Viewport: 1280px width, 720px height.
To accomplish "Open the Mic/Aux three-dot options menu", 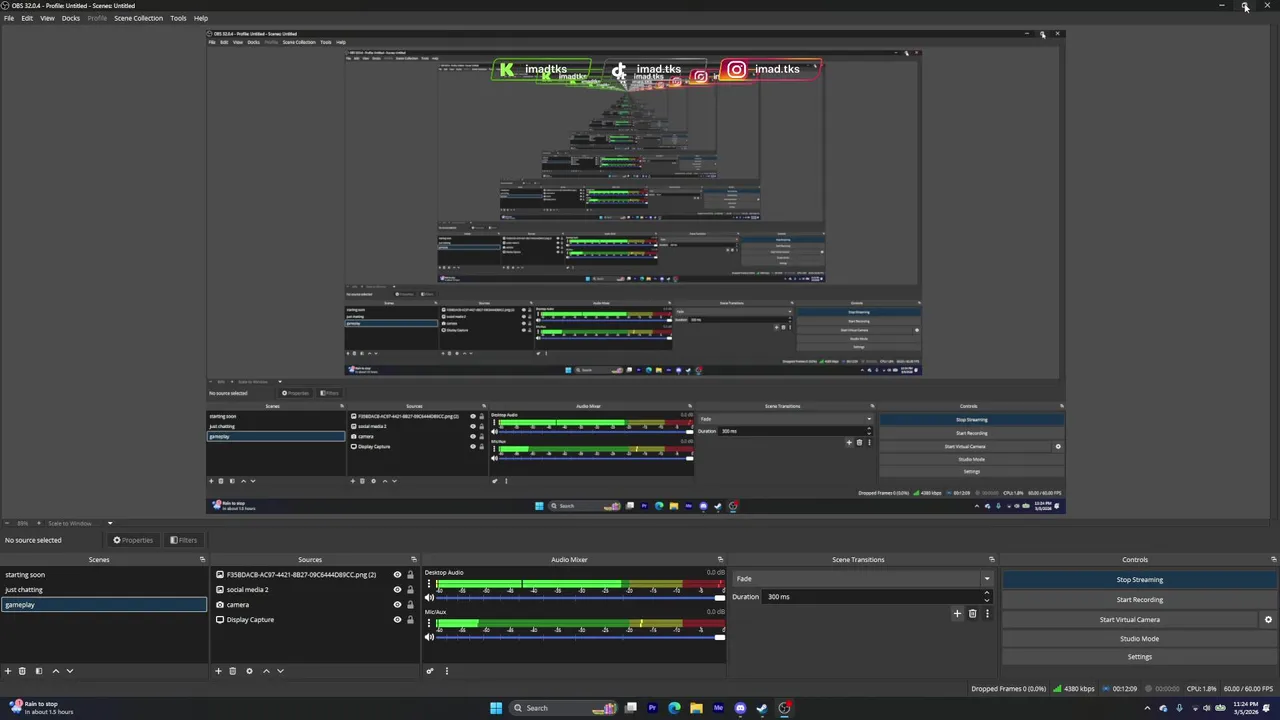I will [x=428, y=623].
